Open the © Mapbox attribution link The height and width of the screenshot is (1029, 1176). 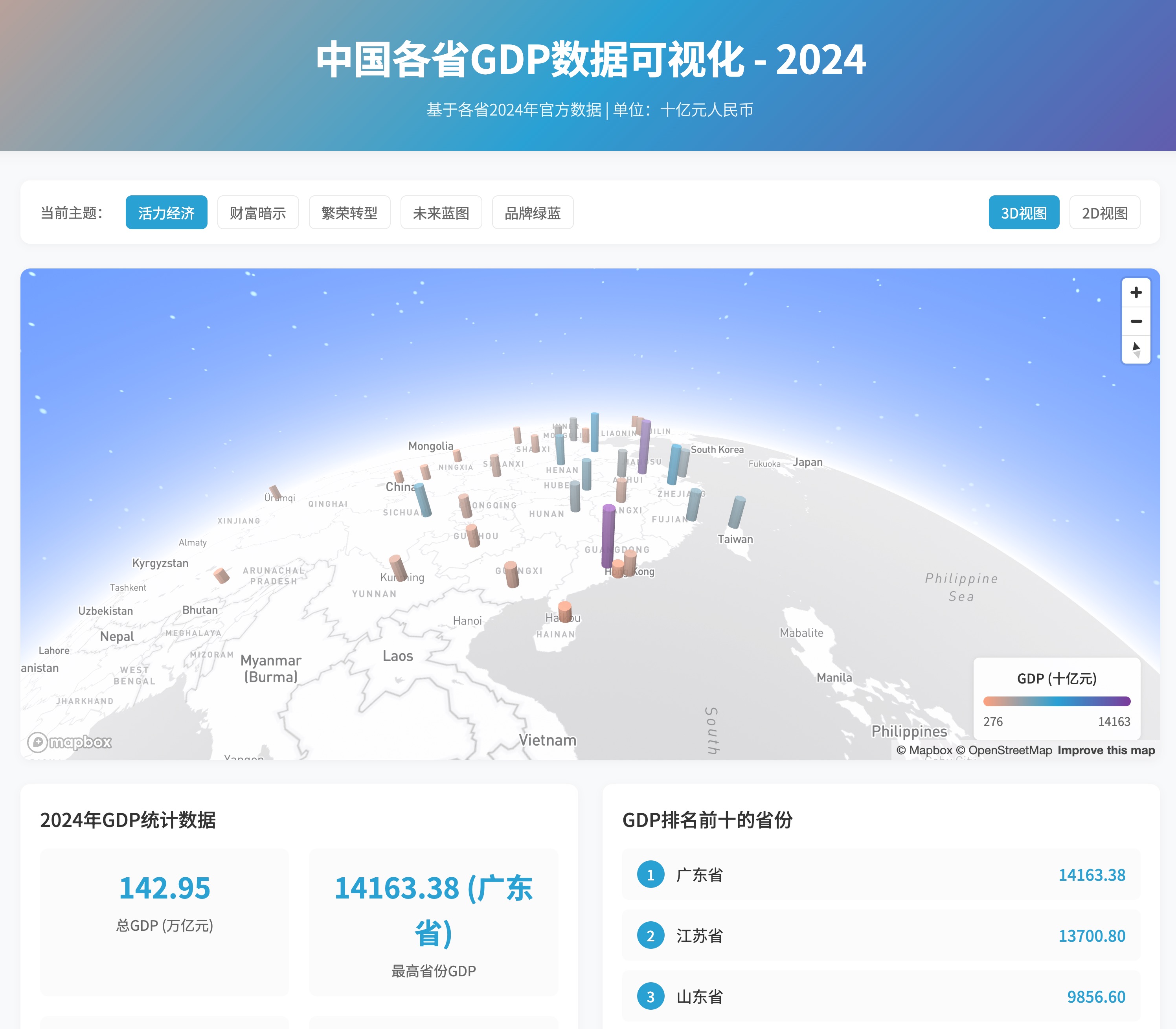[x=924, y=750]
